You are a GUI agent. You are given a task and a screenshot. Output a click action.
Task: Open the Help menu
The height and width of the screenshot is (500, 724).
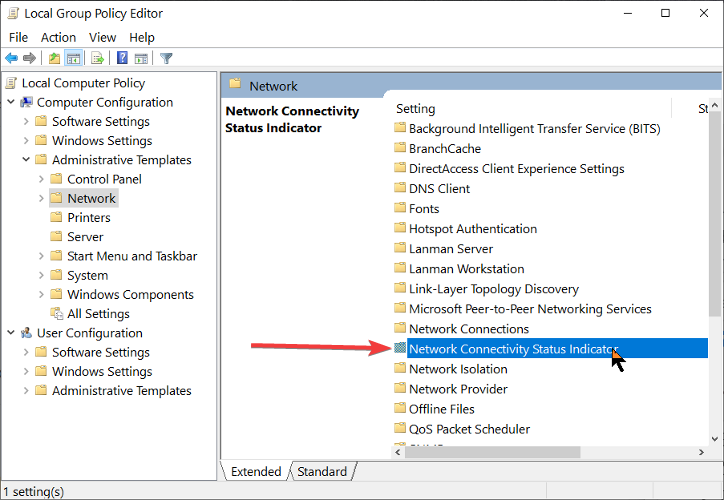[142, 37]
